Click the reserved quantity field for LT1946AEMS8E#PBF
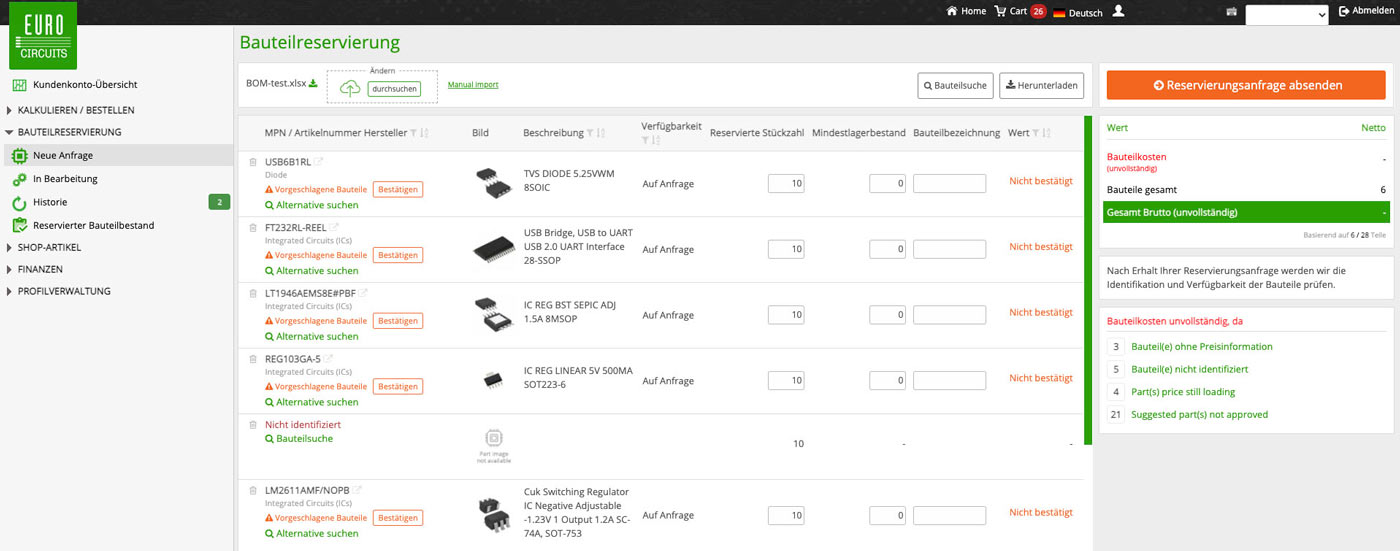 coord(786,315)
